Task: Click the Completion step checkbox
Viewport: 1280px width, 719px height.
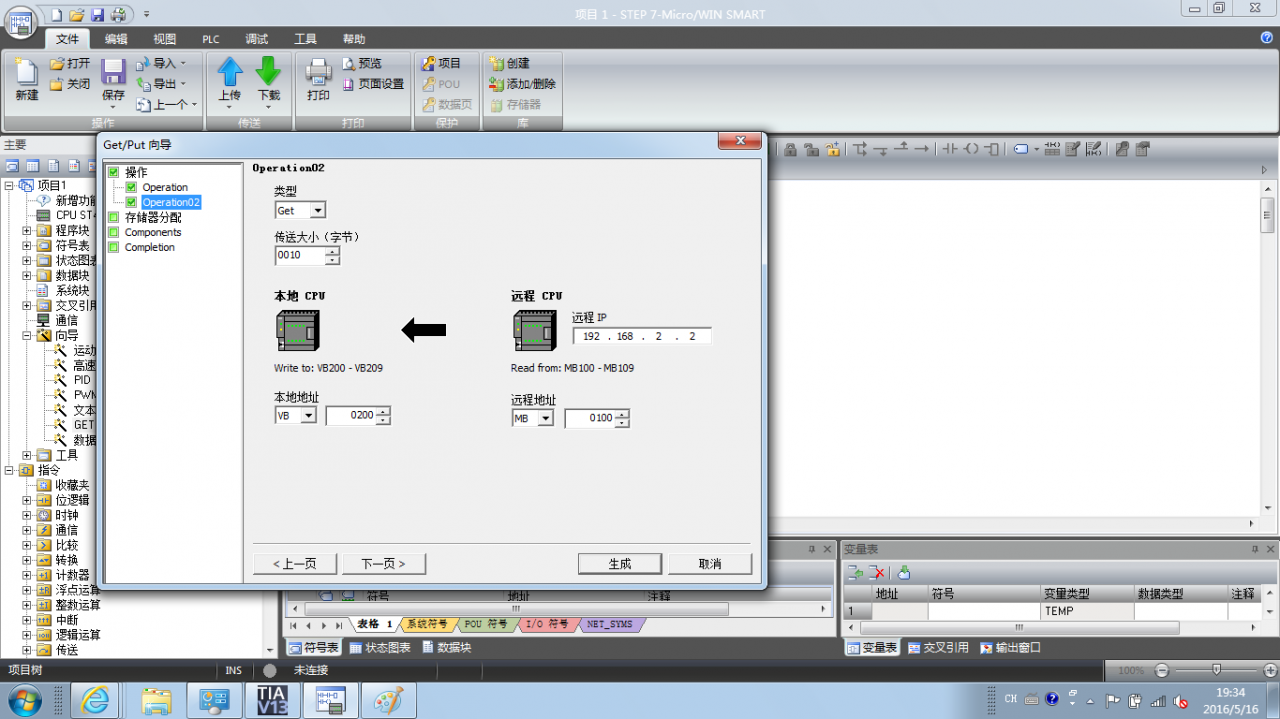Action: coord(113,247)
